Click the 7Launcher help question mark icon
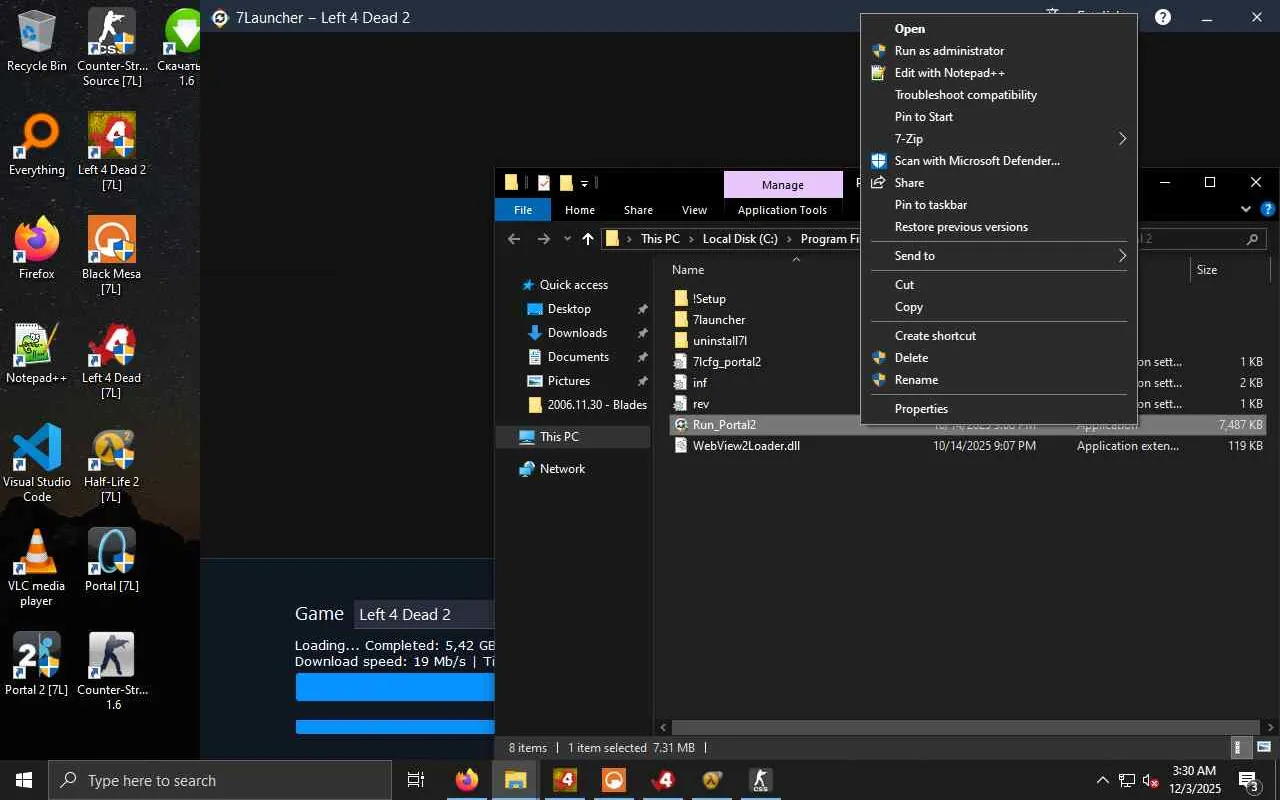The image size is (1280, 800). [x=1163, y=17]
